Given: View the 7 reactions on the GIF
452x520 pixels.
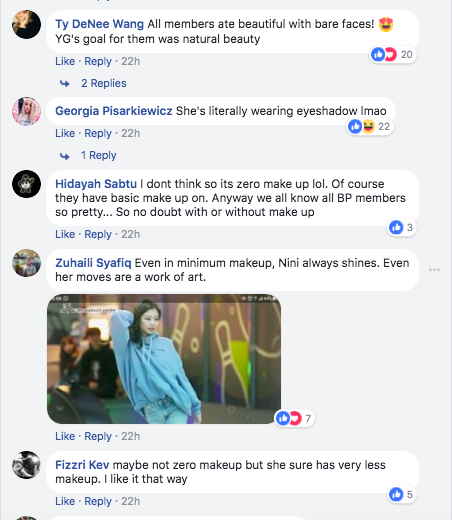Looking at the screenshot, I should tap(294, 418).
